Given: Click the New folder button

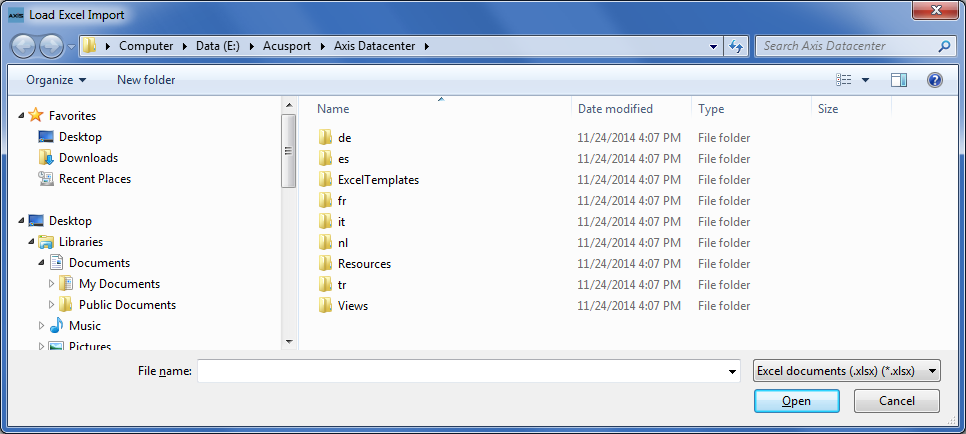Looking at the screenshot, I should (x=146, y=80).
